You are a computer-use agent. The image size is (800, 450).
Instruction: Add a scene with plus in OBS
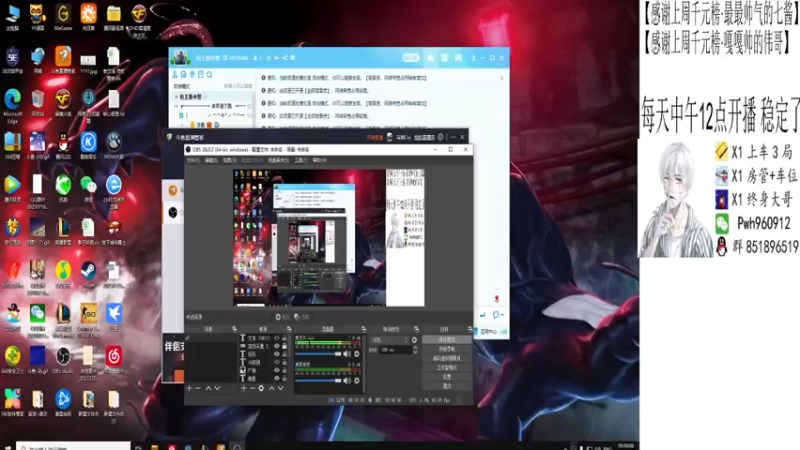pyautogui.click(x=189, y=388)
